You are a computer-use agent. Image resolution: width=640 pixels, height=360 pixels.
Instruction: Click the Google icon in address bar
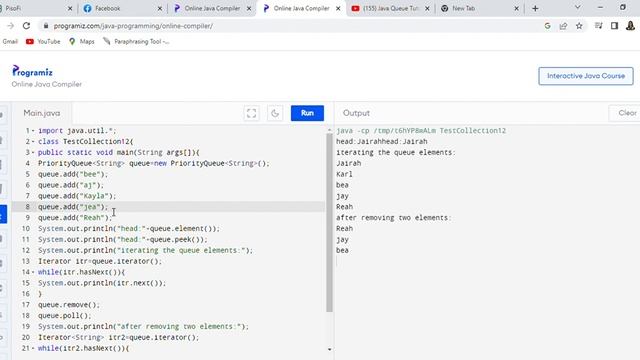tap(547, 26)
